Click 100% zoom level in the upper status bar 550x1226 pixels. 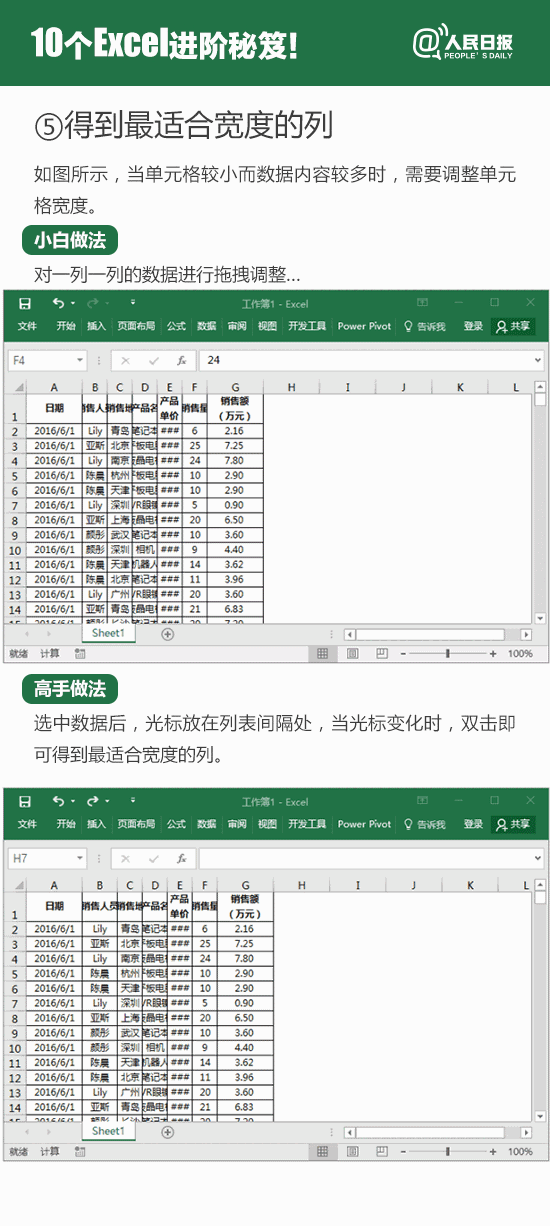(x=520, y=653)
